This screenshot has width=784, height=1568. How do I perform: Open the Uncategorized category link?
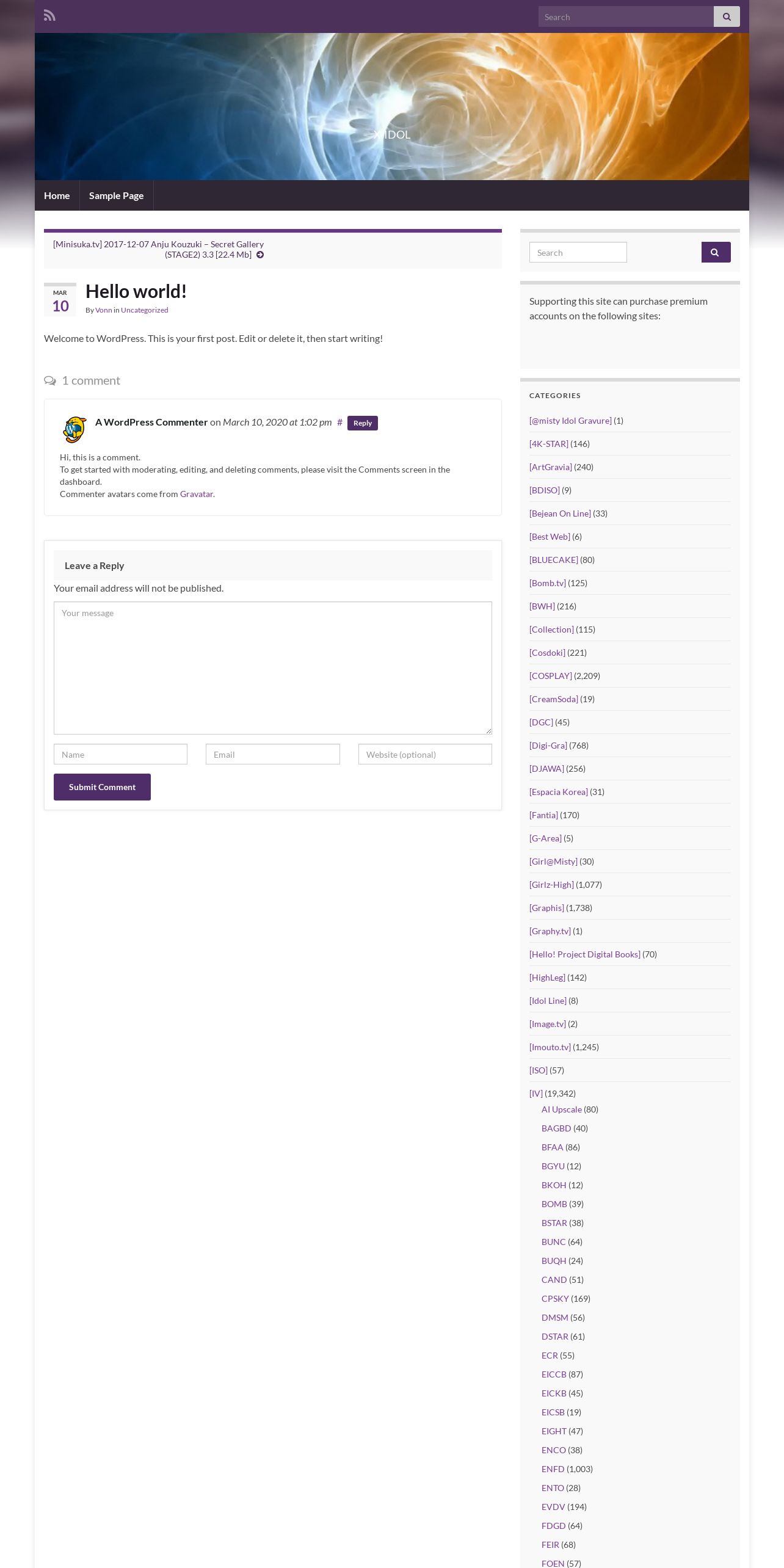[x=144, y=310]
